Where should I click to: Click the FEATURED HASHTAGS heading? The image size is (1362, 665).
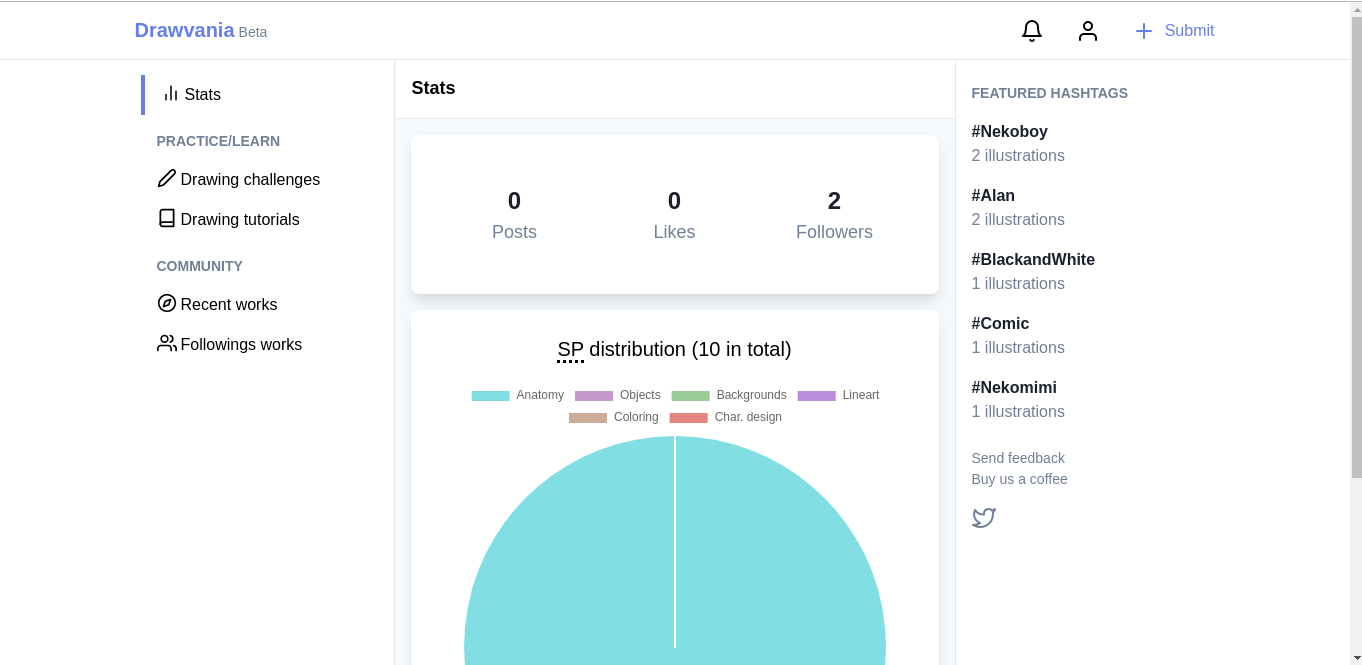[1050, 93]
